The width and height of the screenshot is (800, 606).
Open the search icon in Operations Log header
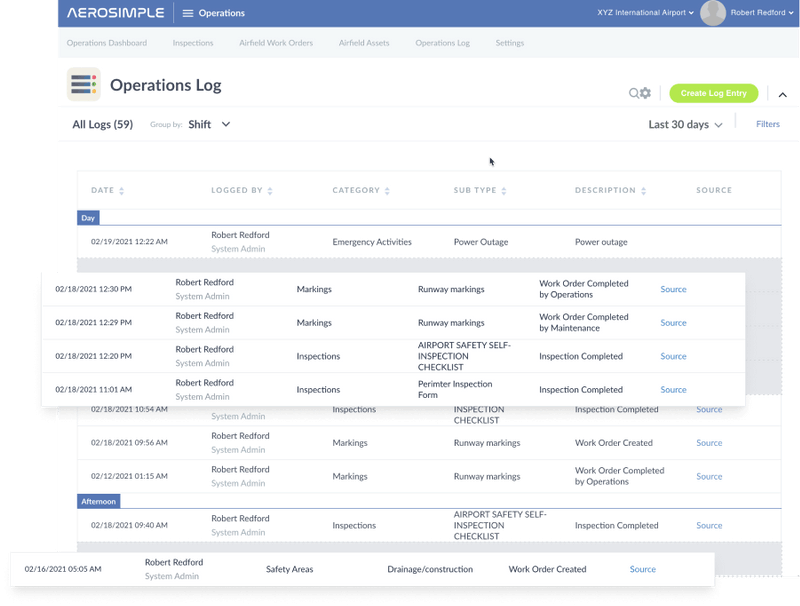click(x=632, y=93)
